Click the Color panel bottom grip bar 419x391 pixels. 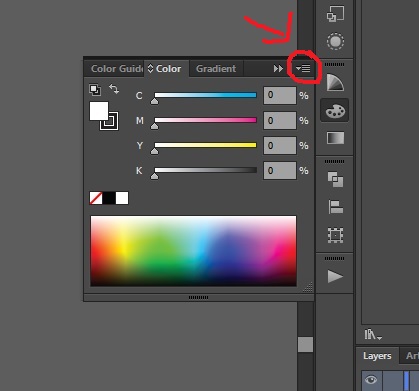click(199, 297)
